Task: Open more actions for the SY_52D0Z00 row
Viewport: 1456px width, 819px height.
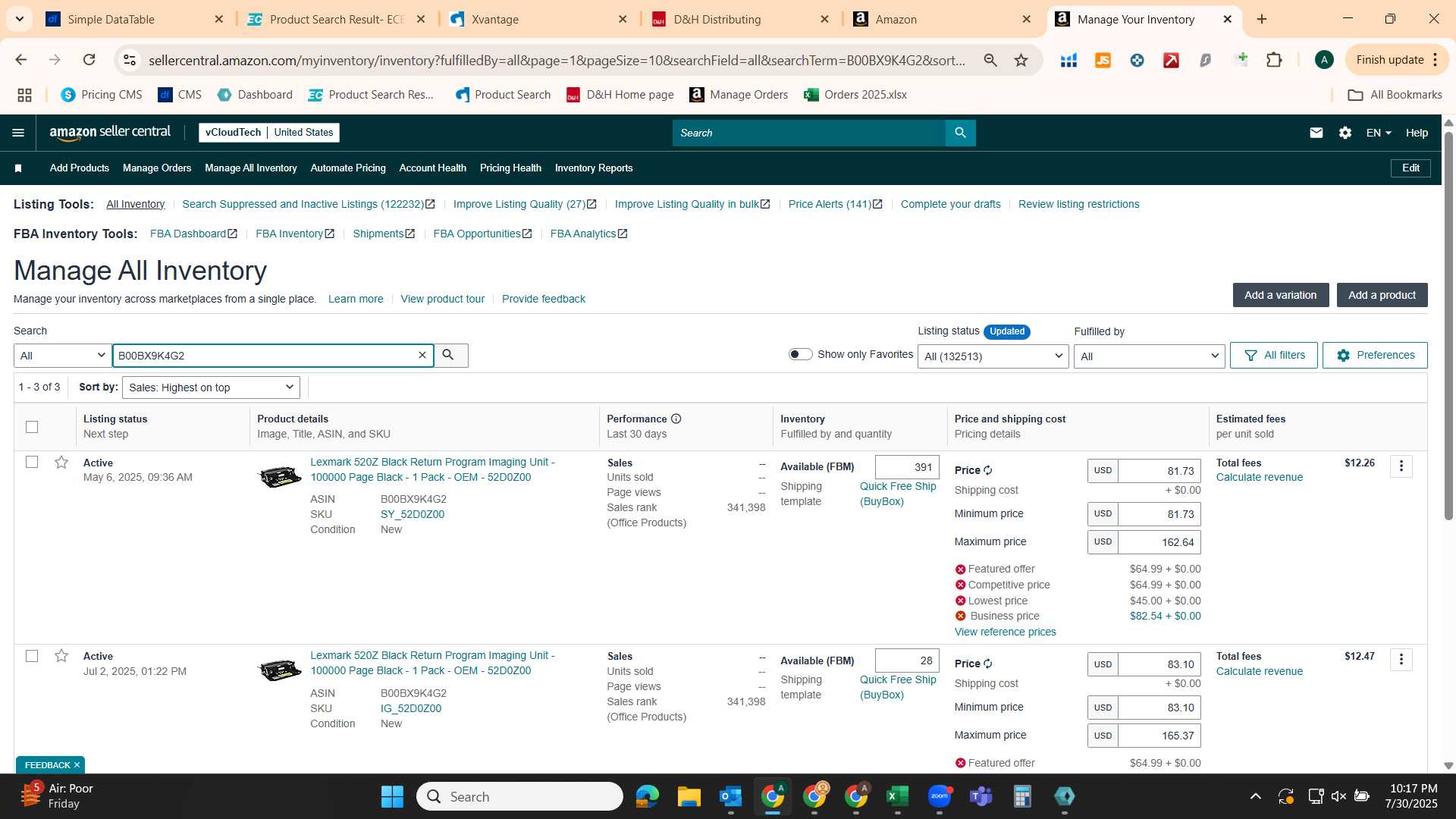Action: click(x=1401, y=466)
